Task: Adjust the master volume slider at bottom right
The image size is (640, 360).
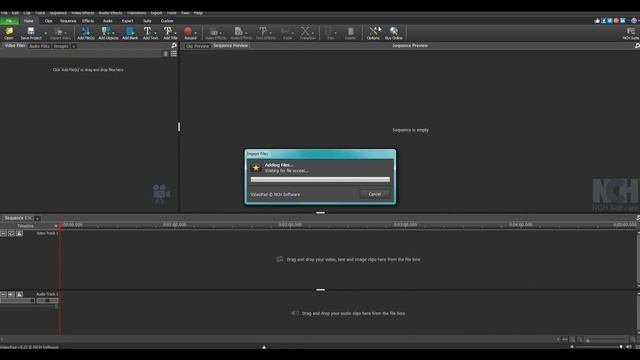Action: click(599, 347)
